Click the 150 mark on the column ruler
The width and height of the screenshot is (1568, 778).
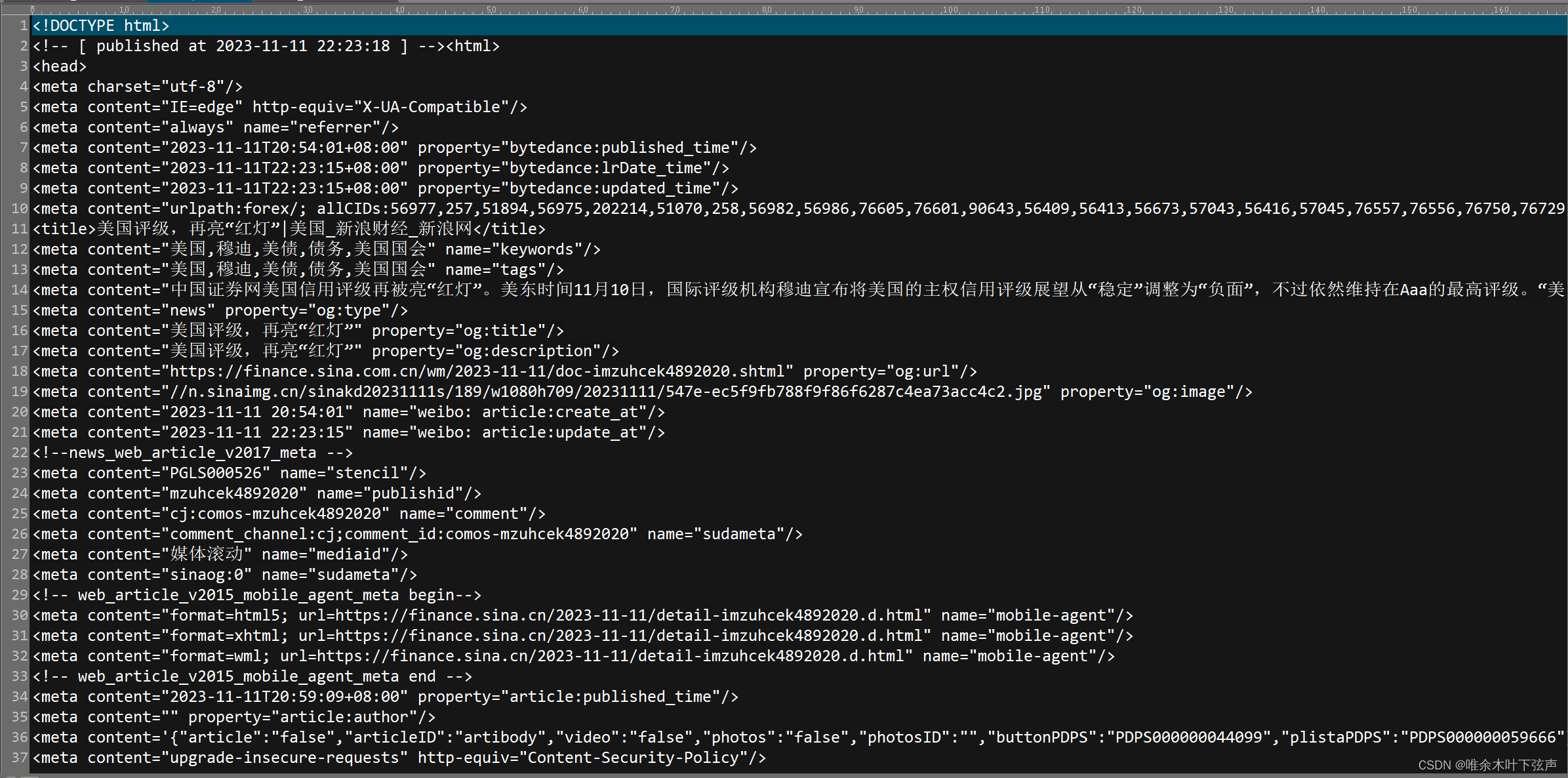click(x=1409, y=10)
